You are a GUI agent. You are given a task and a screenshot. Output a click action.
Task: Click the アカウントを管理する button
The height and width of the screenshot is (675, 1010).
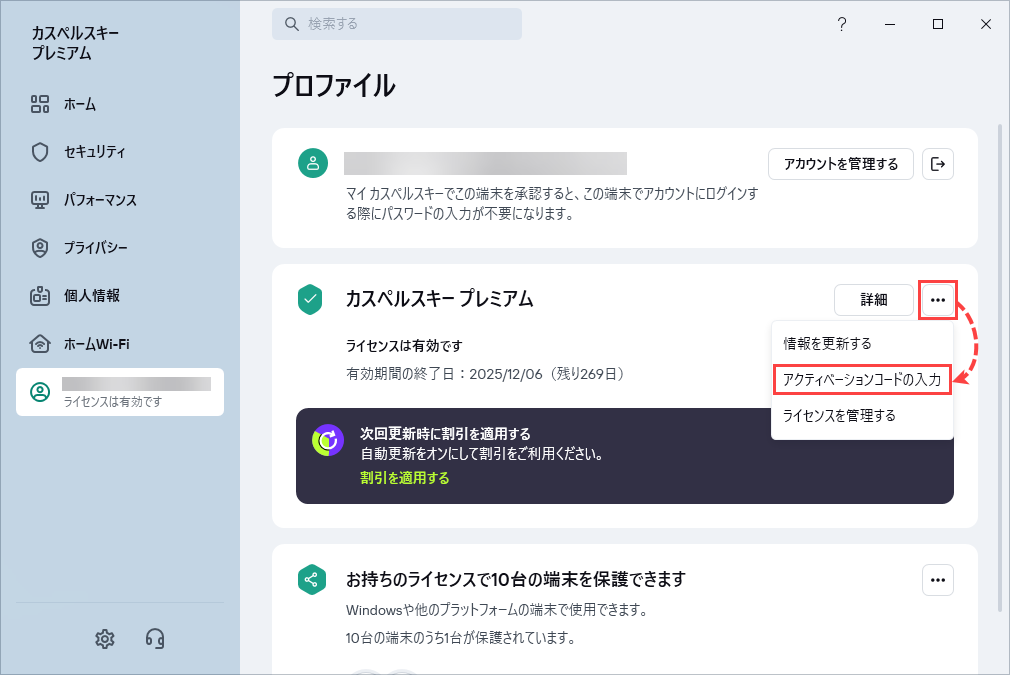coord(840,164)
